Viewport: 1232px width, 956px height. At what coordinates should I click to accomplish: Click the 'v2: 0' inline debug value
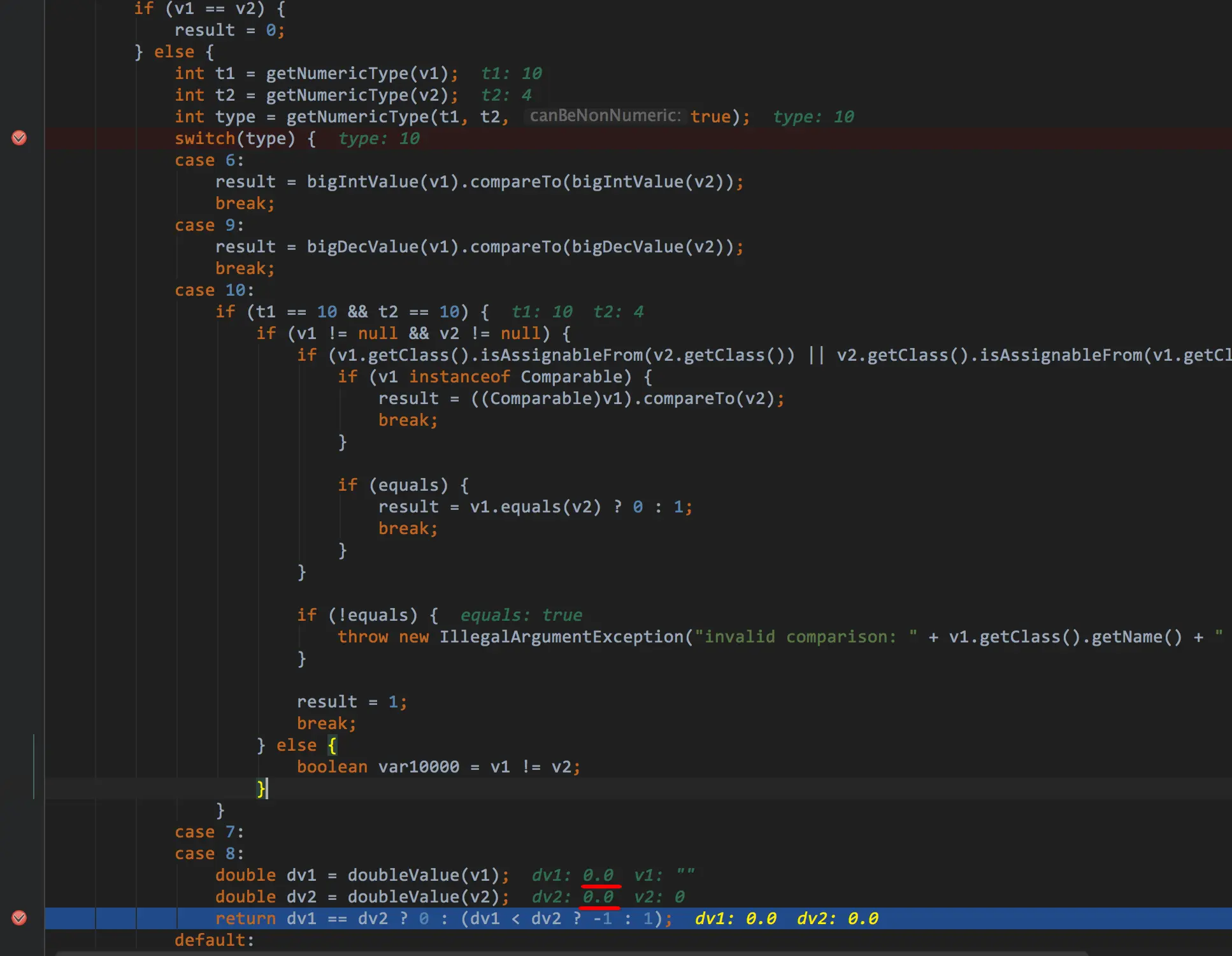point(659,897)
